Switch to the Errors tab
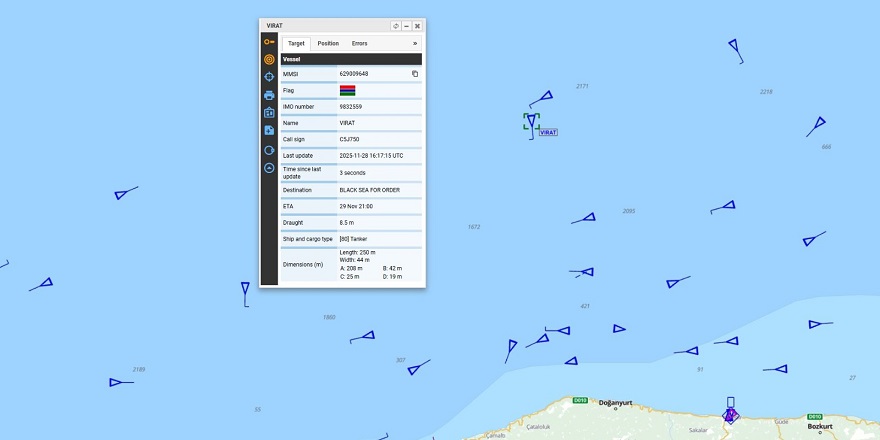The image size is (880, 440). pyautogui.click(x=360, y=43)
